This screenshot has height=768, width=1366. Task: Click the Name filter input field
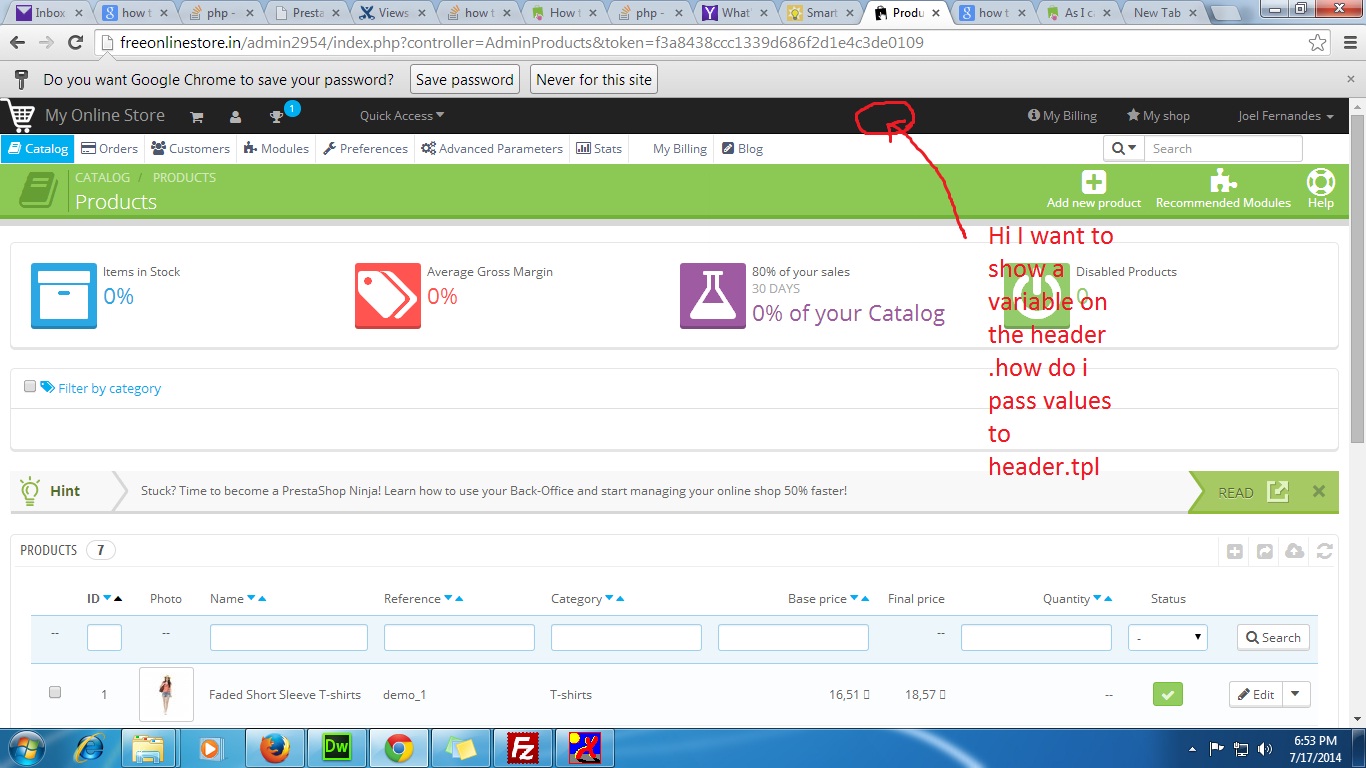289,637
